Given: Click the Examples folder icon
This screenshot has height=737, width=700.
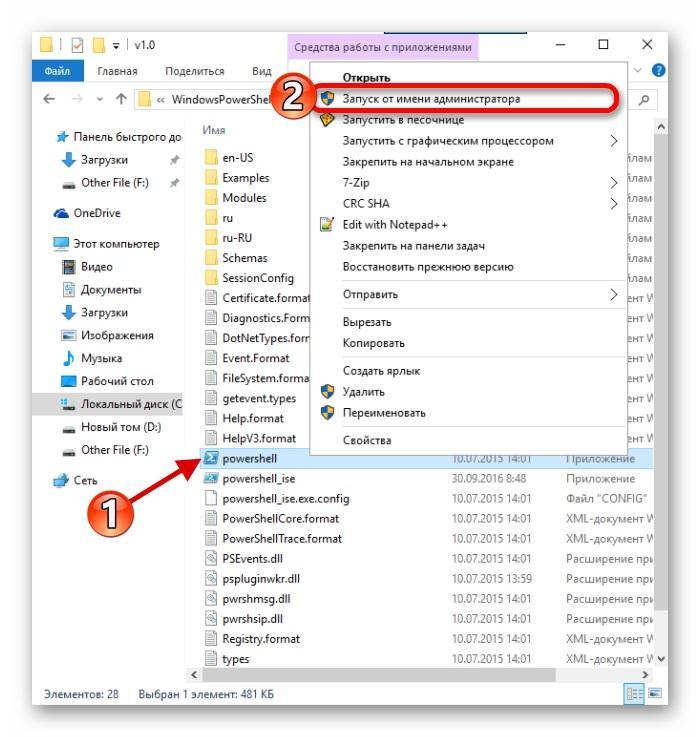Looking at the screenshot, I should click(x=212, y=177).
